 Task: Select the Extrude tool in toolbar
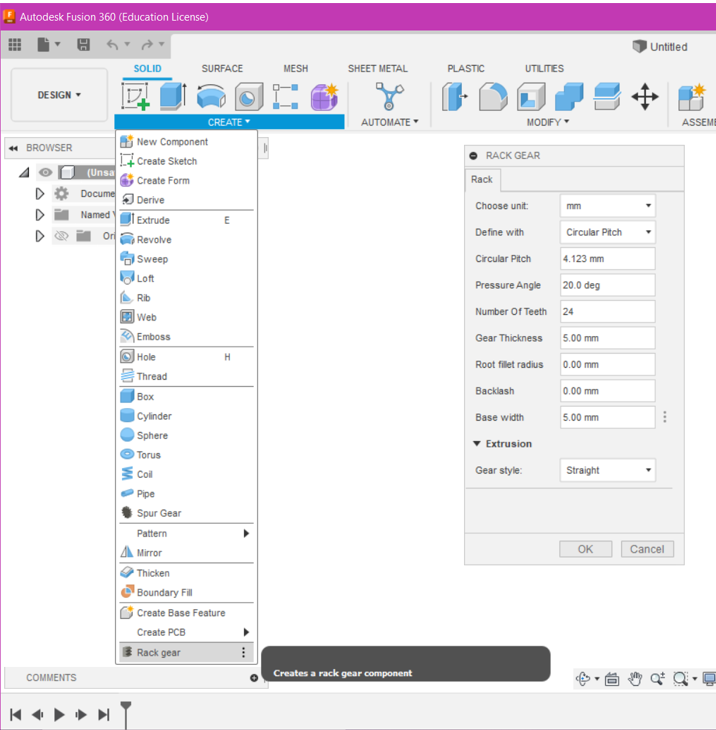pos(173,97)
